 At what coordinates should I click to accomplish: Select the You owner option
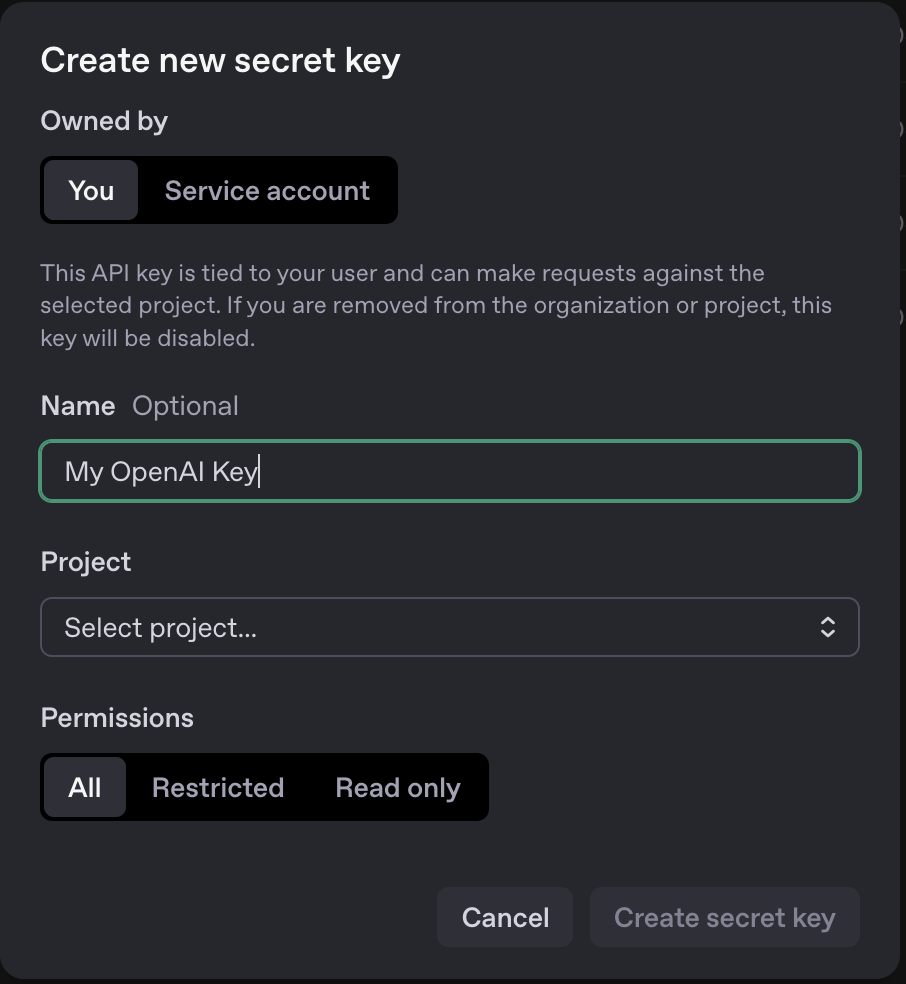[x=91, y=190]
